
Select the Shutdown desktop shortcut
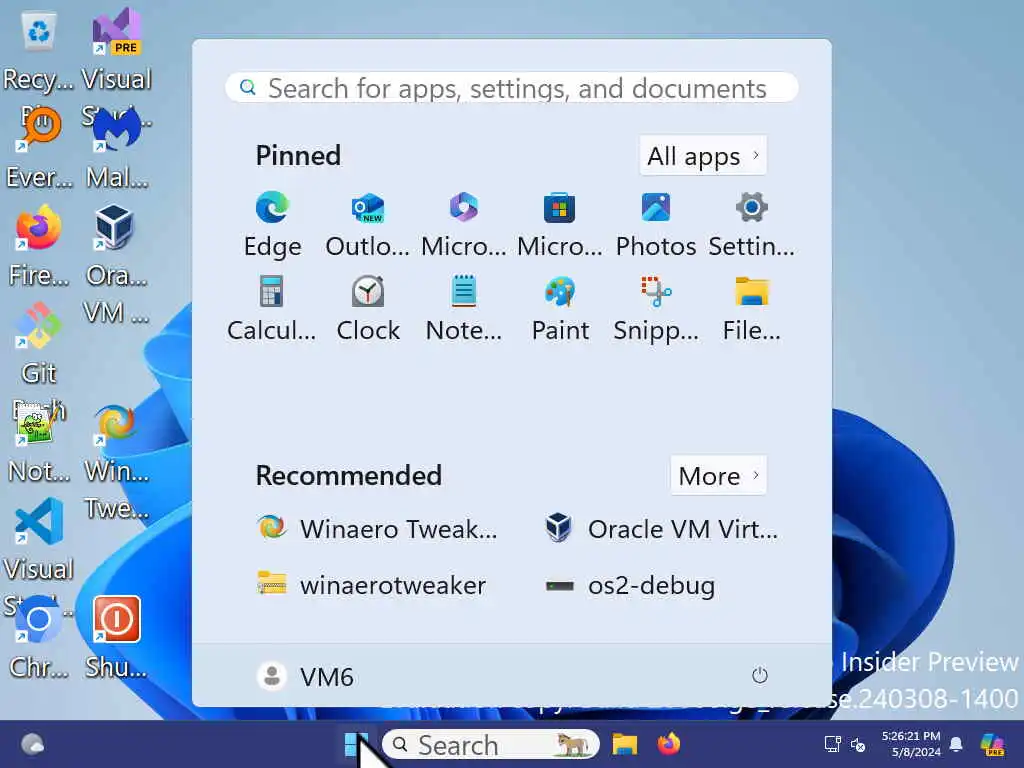116,639
